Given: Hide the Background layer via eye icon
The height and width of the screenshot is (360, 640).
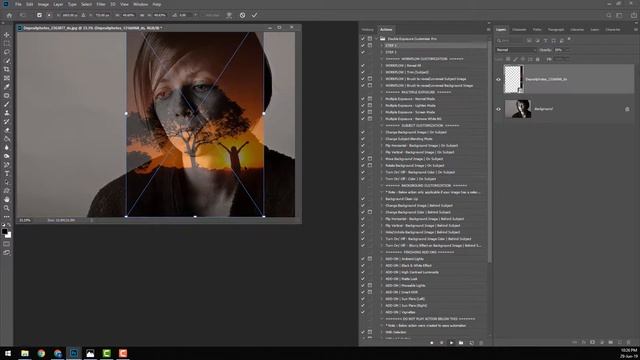Looking at the screenshot, I should coord(498,109).
